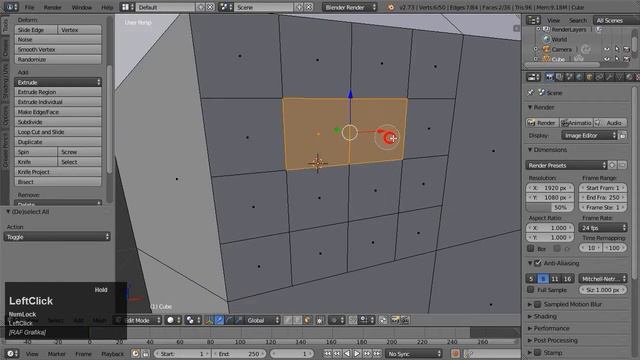Image resolution: width=640 pixels, height=360 pixels.
Task: Open the Render menu
Action: 53,7
